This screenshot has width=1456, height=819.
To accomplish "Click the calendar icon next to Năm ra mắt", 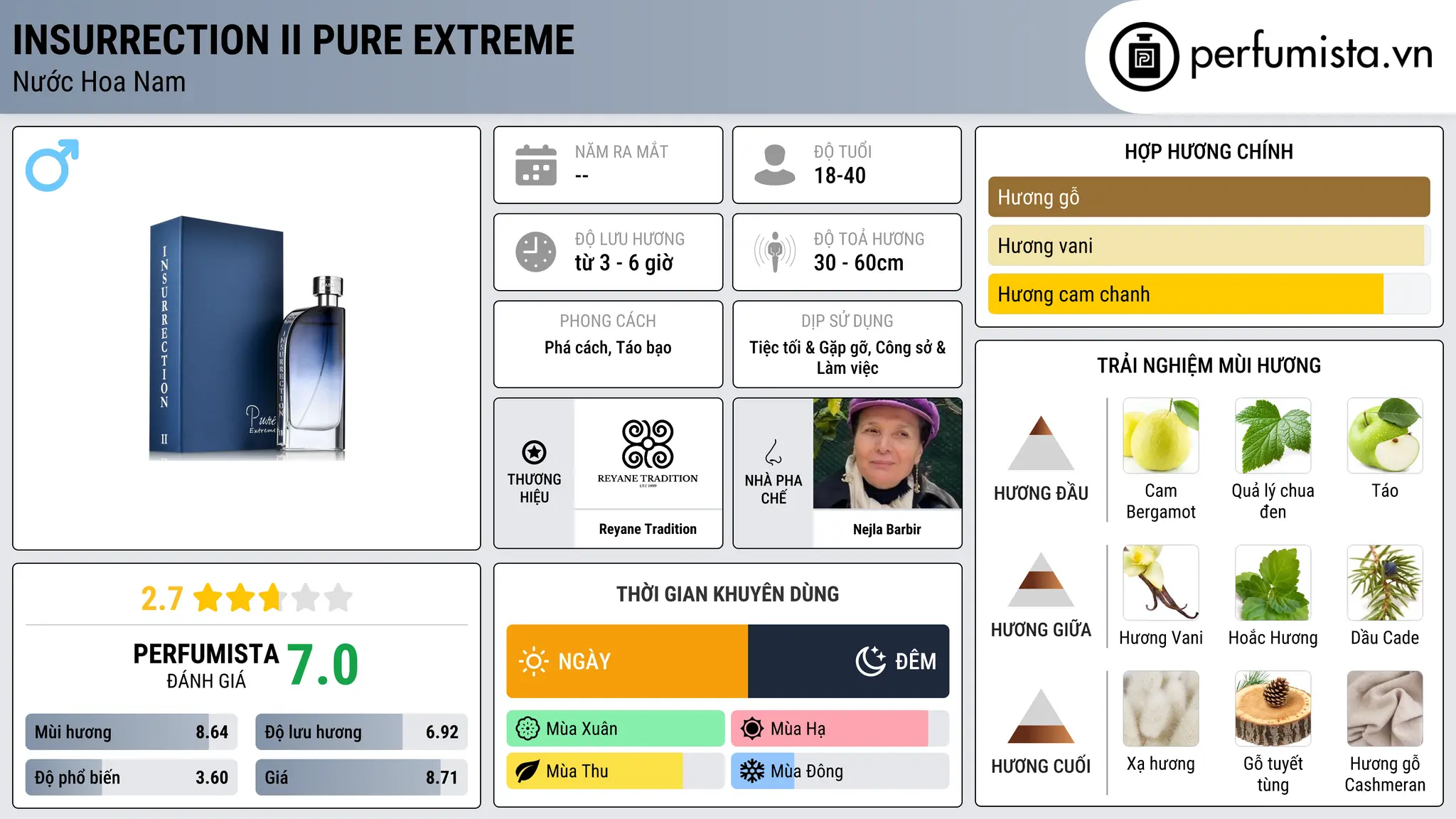I will tap(536, 165).
